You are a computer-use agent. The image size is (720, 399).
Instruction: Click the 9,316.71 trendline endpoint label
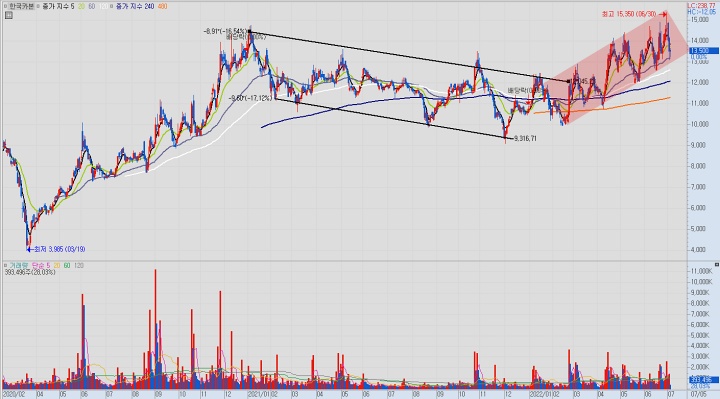525,138
